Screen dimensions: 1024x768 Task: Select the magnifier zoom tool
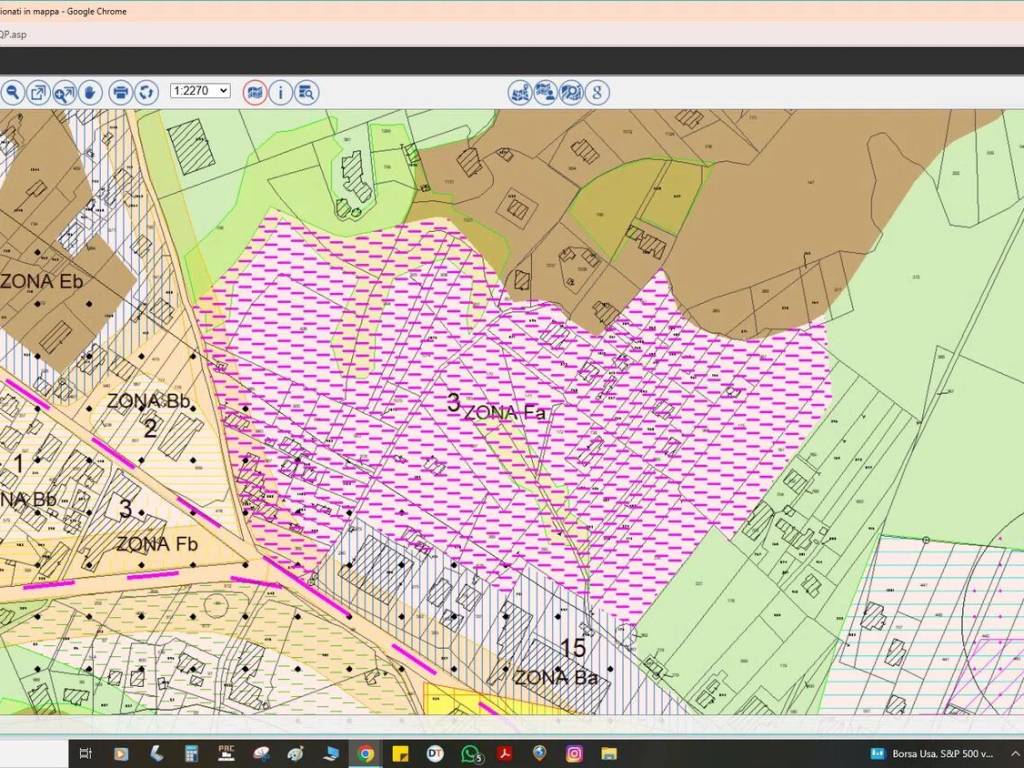[12, 92]
